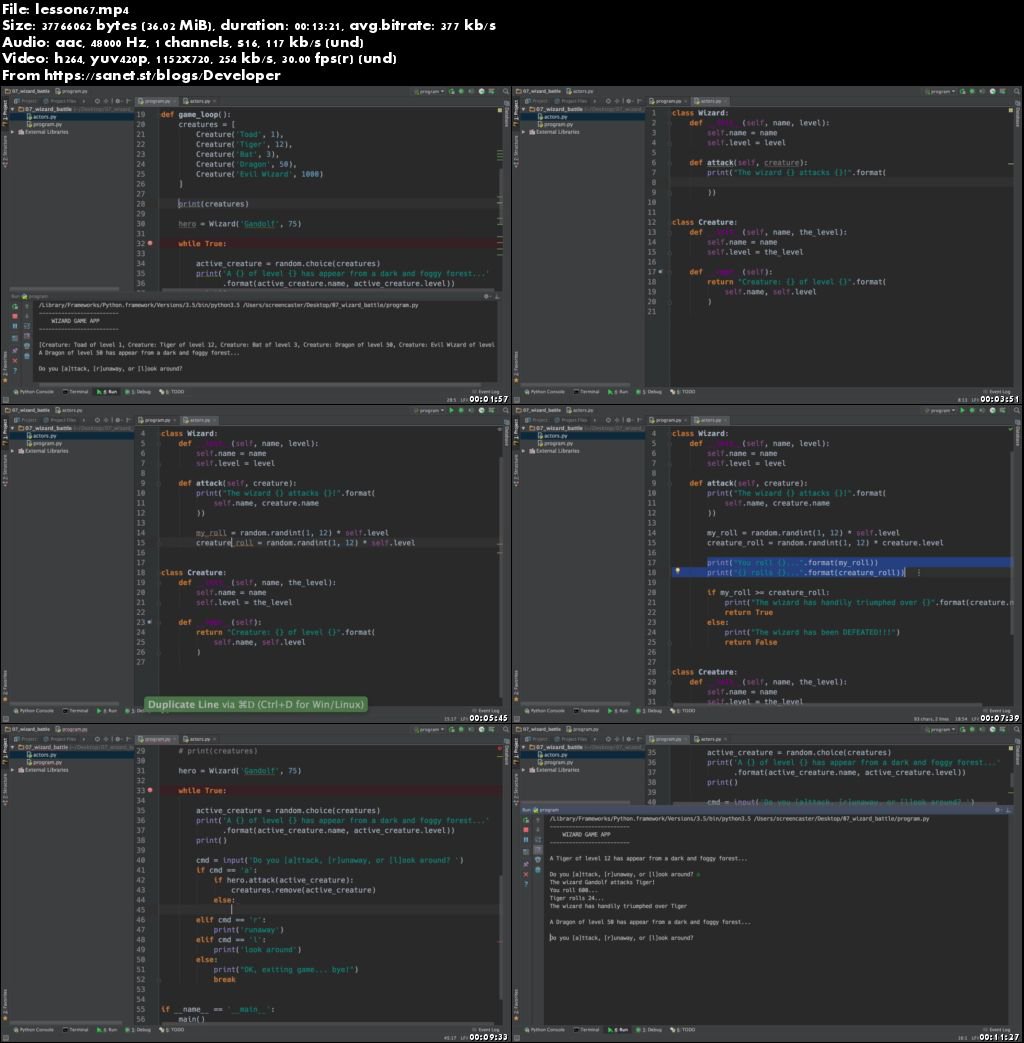Expand External Libraries in the 00:07:39 frame's project tree
The width and height of the screenshot is (1024, 1043).
(x=524, y=451)
